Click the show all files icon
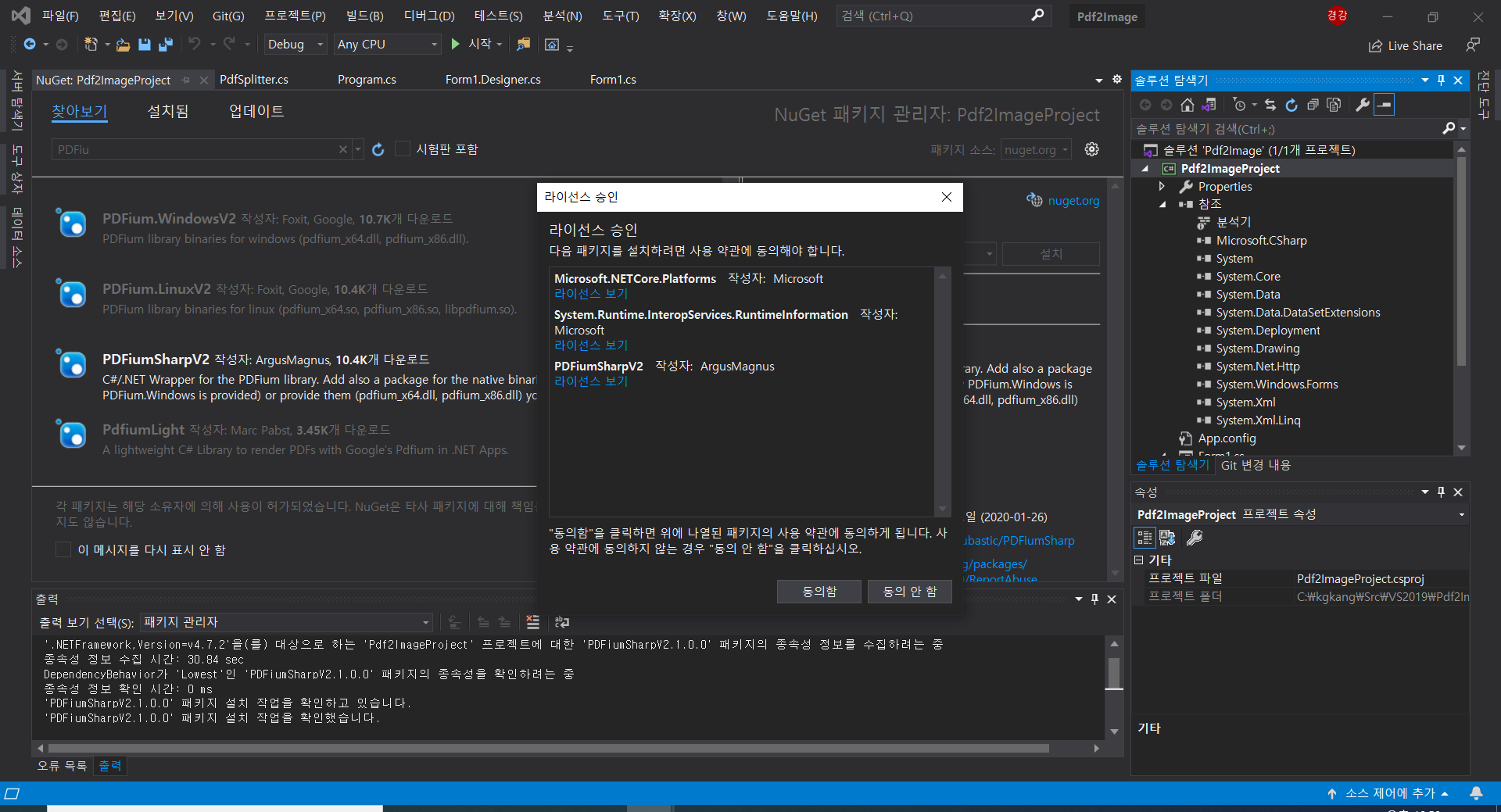Screen dimensions: 1501x812 tap(1334, 105)
